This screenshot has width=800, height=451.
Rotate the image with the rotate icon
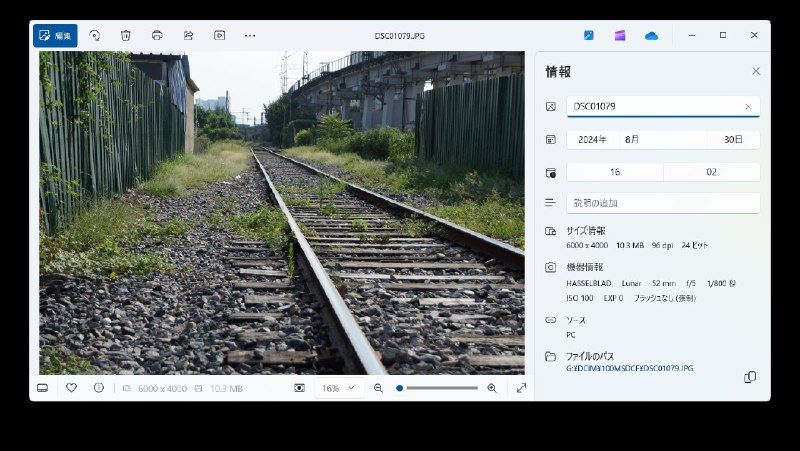coord(95,36)
